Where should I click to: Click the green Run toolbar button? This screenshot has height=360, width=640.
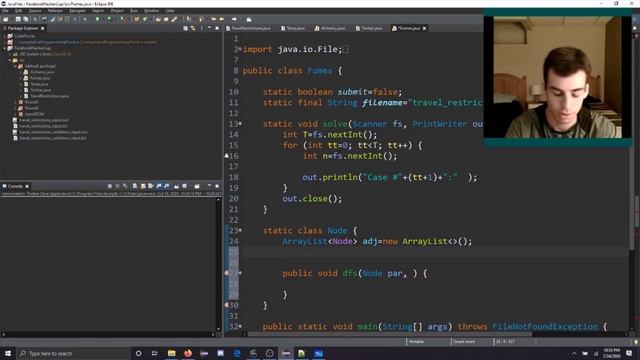pyautogui.click(x=97, y=19)
